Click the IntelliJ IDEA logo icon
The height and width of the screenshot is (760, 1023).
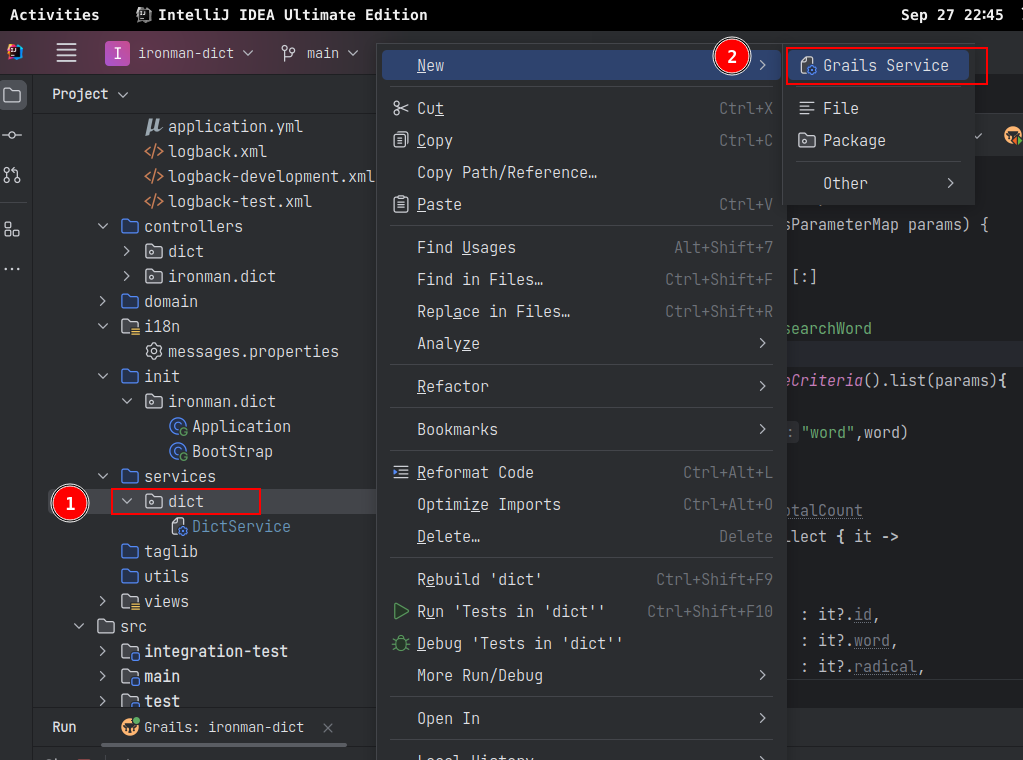coord(15,52)
